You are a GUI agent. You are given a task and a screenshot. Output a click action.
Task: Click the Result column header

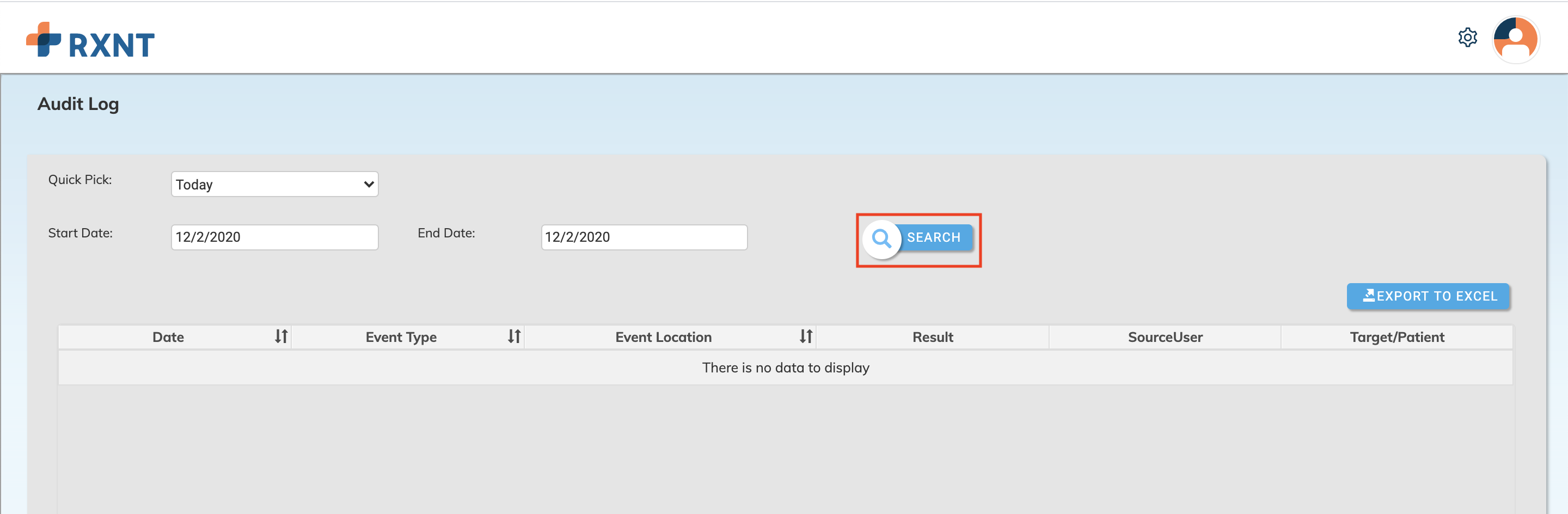(x=933, y=337)
